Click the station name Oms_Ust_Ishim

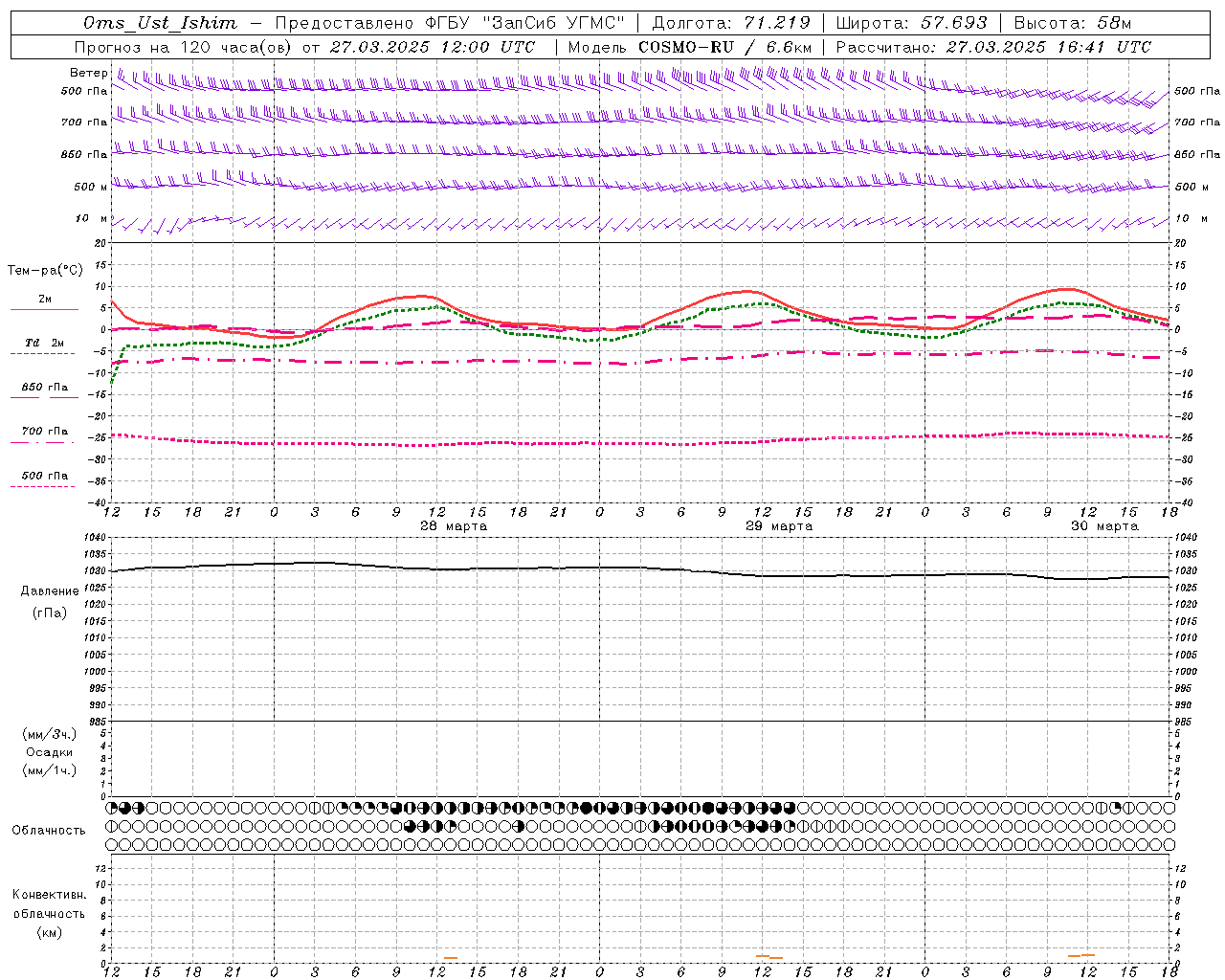tap(160, 23)
